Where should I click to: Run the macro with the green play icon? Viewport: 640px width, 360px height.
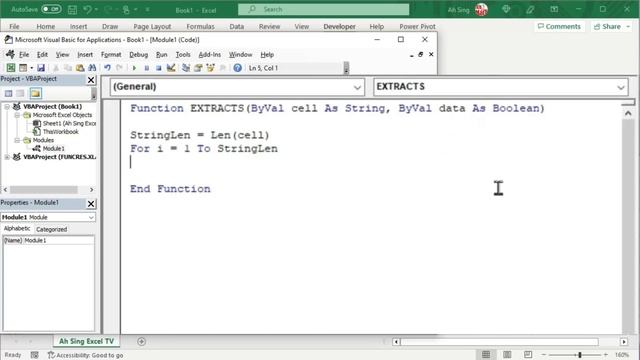(134, 68)
